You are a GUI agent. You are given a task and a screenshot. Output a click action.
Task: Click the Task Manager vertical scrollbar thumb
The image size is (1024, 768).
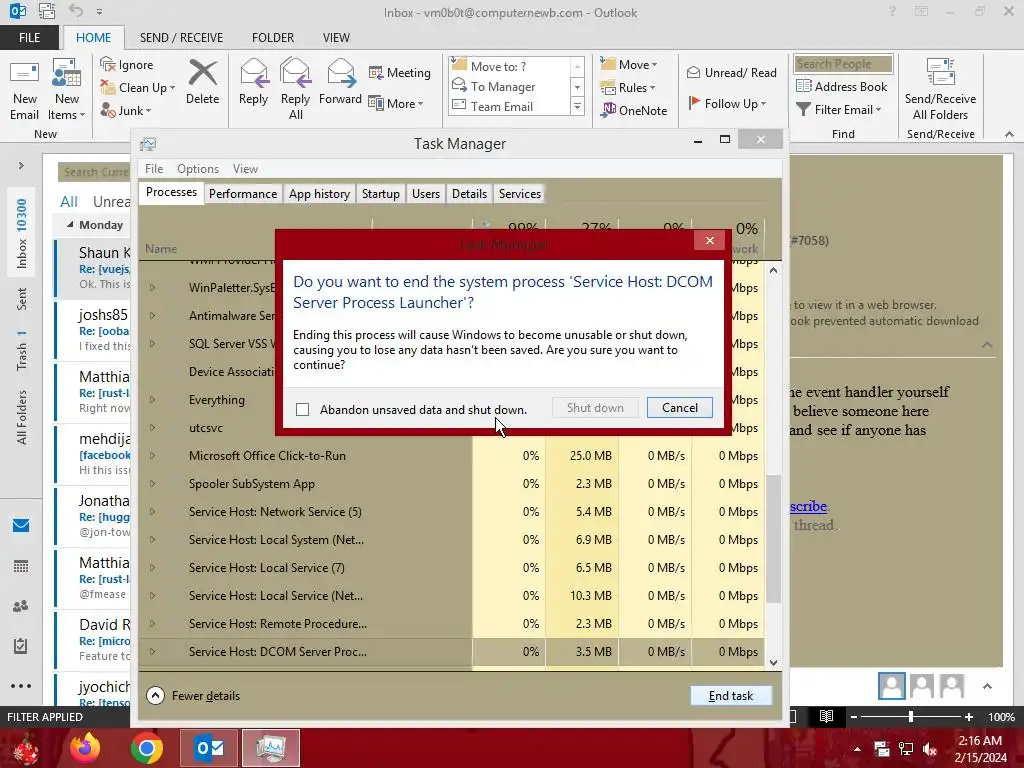[x=773, y=538]
